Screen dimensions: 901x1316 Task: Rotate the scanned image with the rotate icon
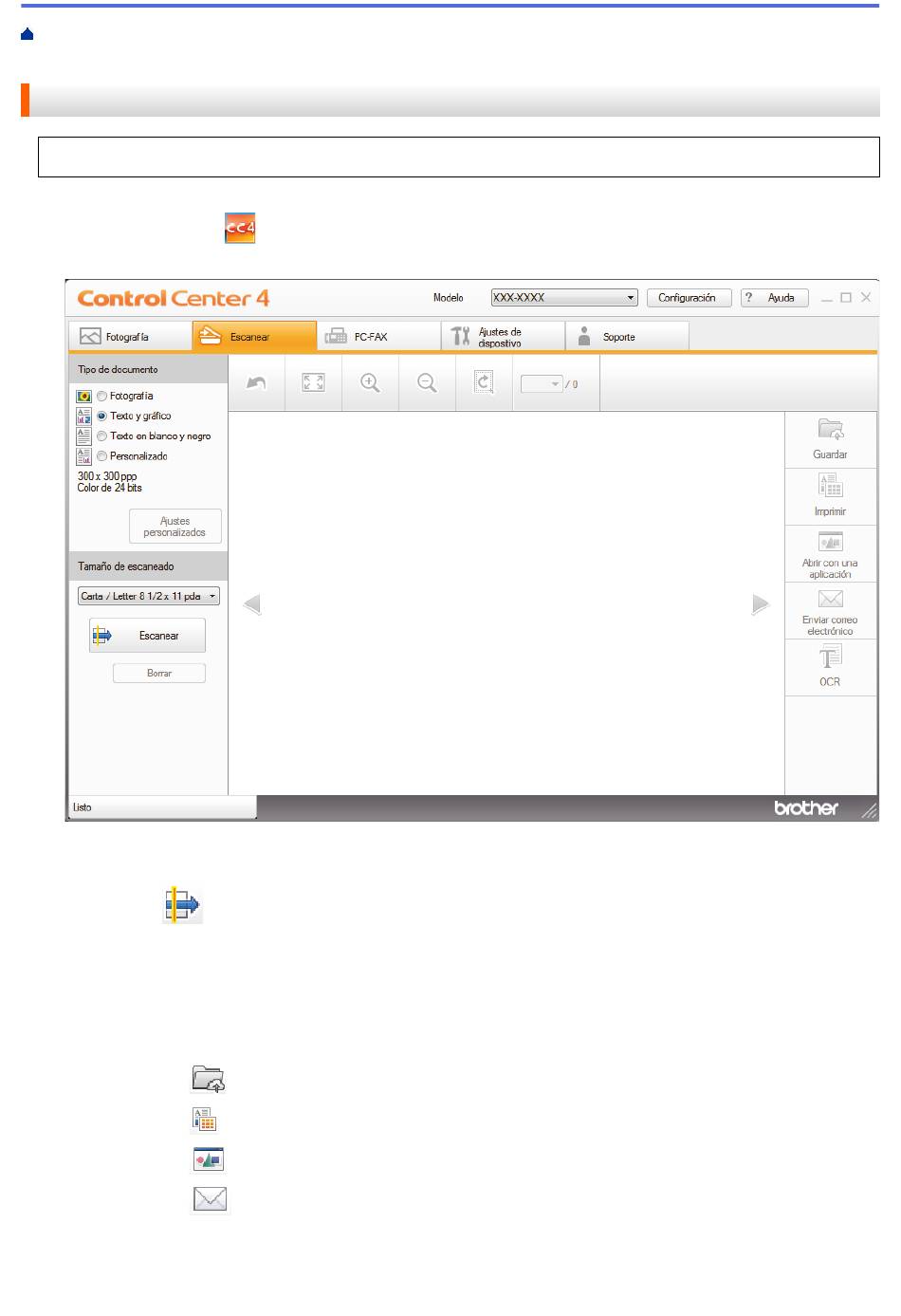(x=484, y=382)
